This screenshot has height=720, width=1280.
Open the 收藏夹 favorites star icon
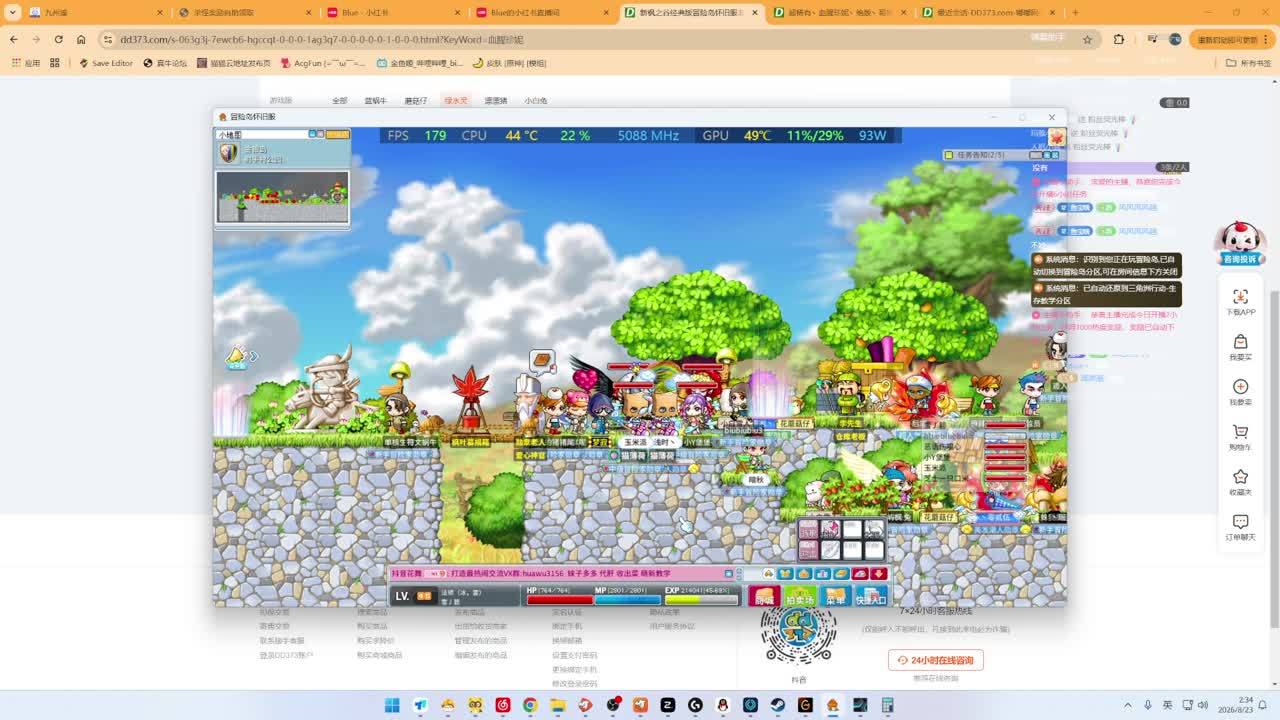coord(1241,482)
